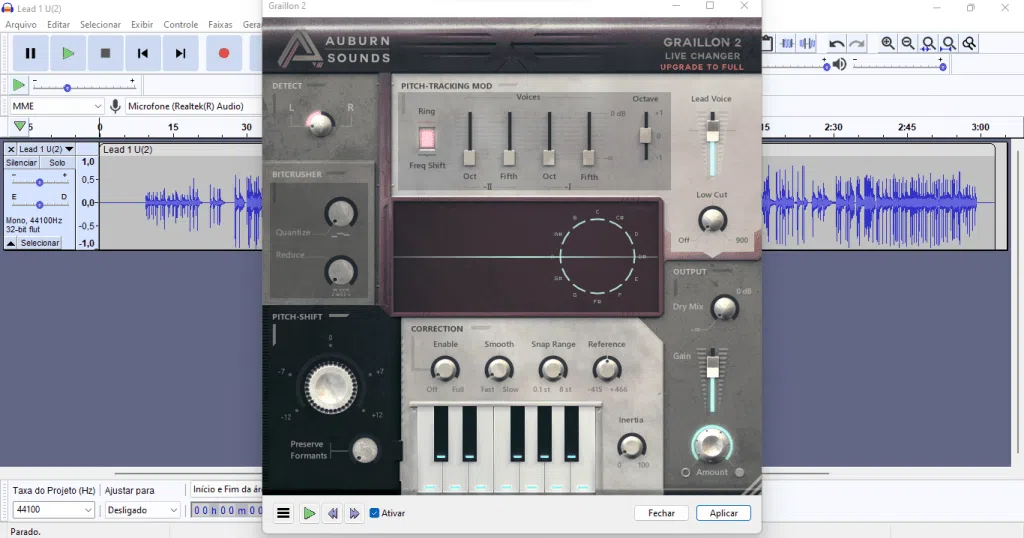Solo the Lead 1 U(2) track

click(57, 163)
